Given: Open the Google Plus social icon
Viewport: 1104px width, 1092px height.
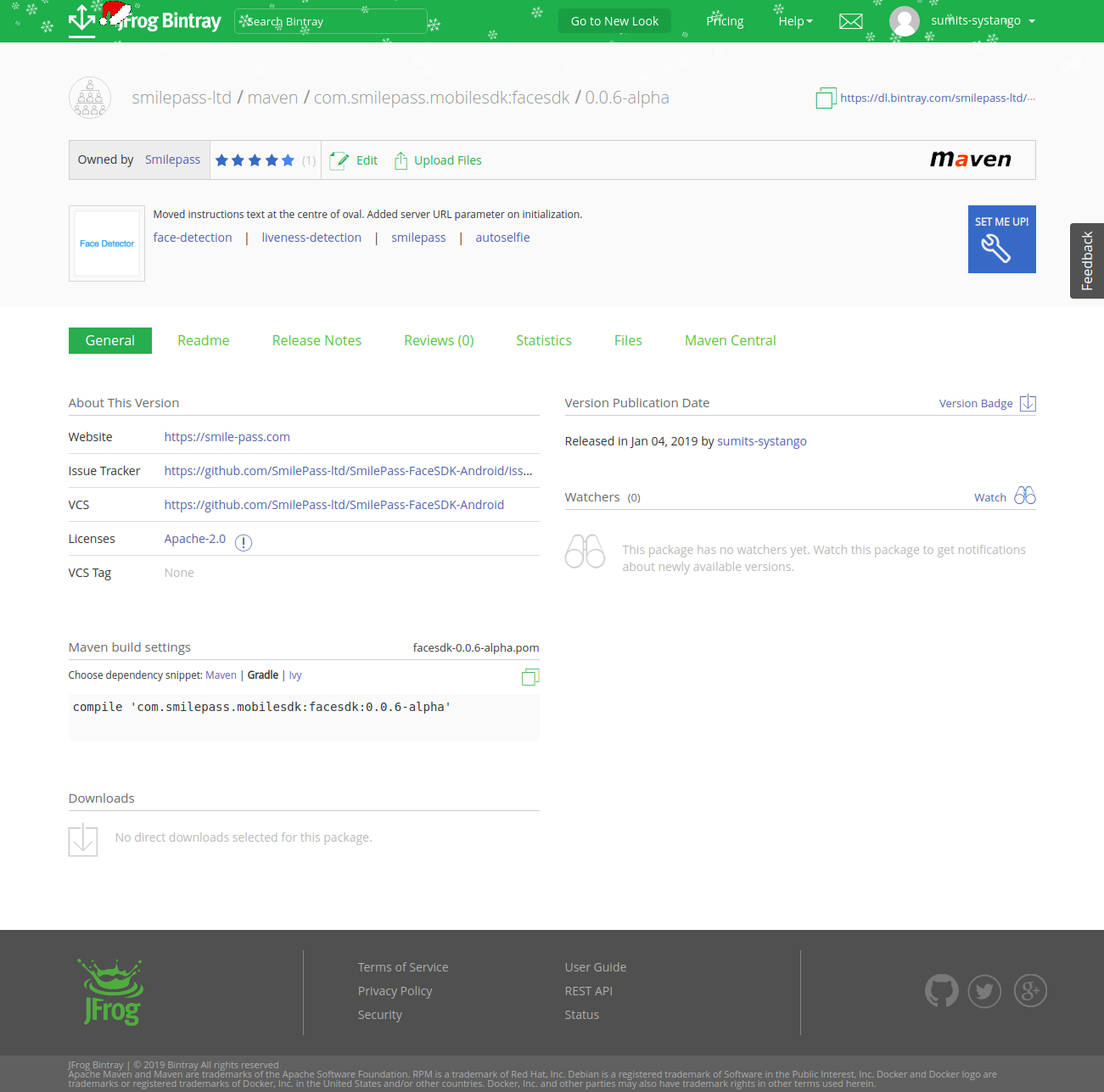Looking at the screenshot, I should click(1030, 990).
